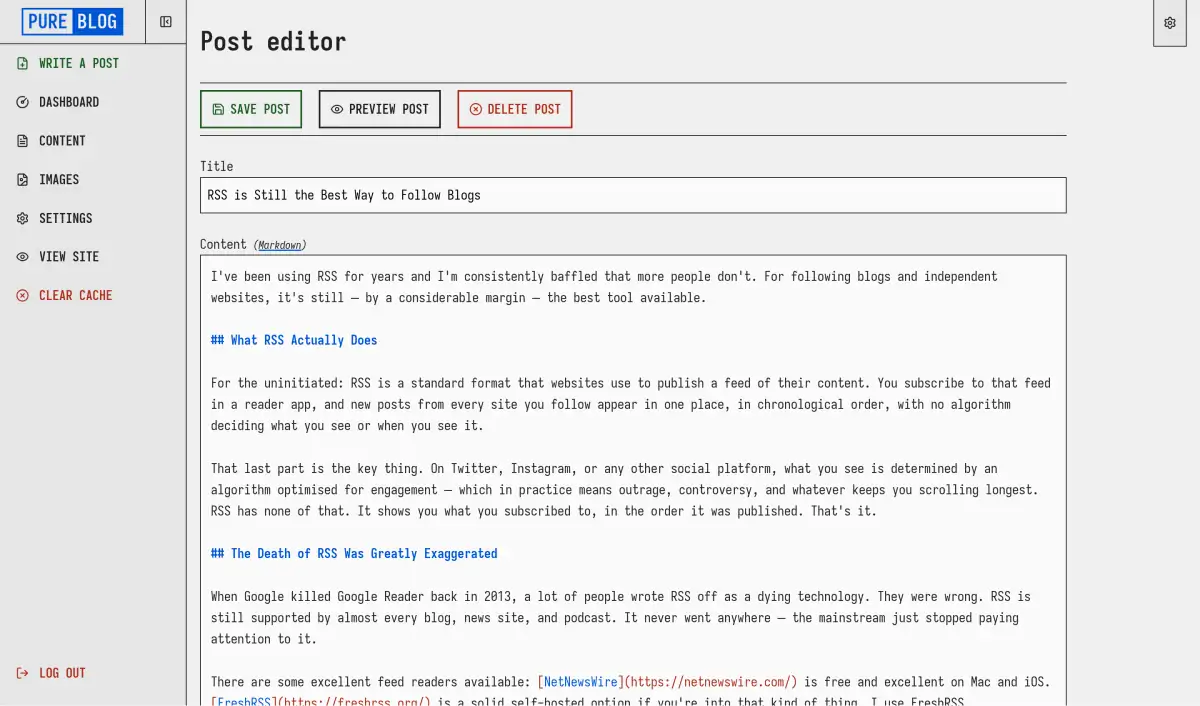This screenshot has width=1200, height=706.
Task: Click the '## The Death of RSS' heading line
Action: pyautogui.click(x=354, y=554)
